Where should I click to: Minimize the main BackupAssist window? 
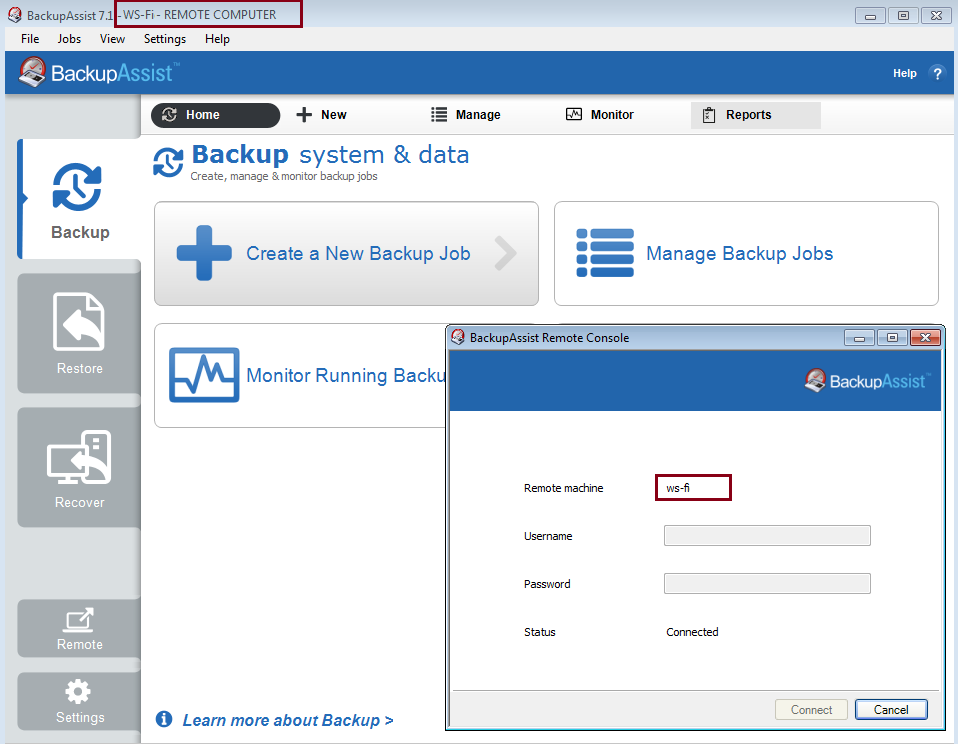[871, 15]
